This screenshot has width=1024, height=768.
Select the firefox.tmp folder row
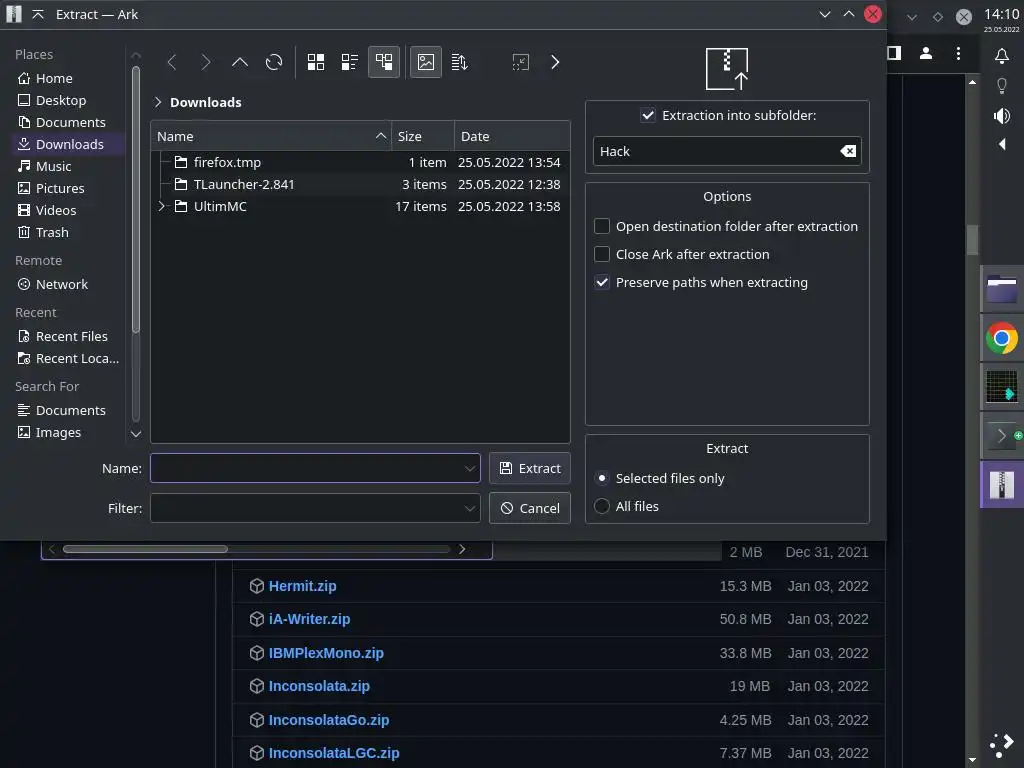click(360, 163)
